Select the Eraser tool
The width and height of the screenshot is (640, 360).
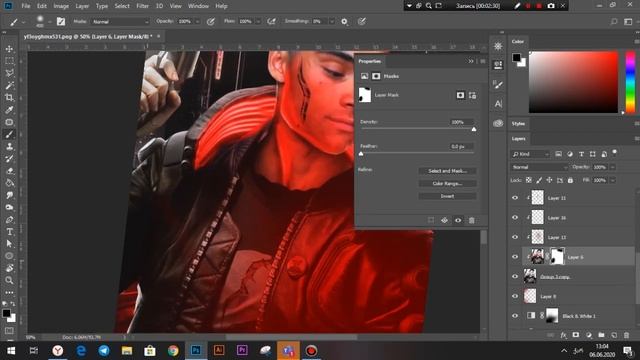point(9,171)
